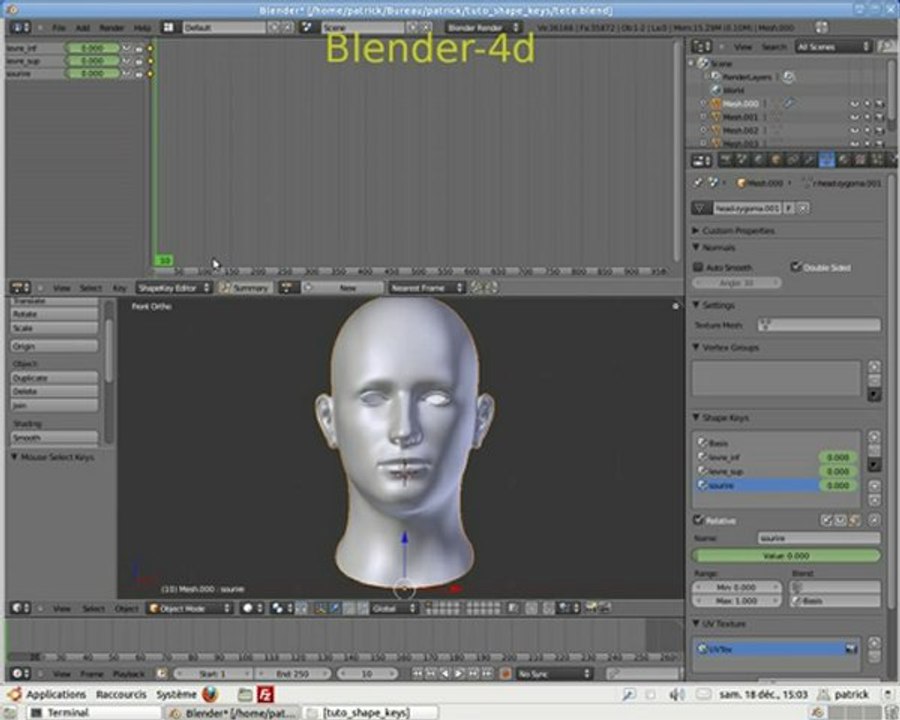Play the animation in reverse
The image size is (900, 720).
445,673
